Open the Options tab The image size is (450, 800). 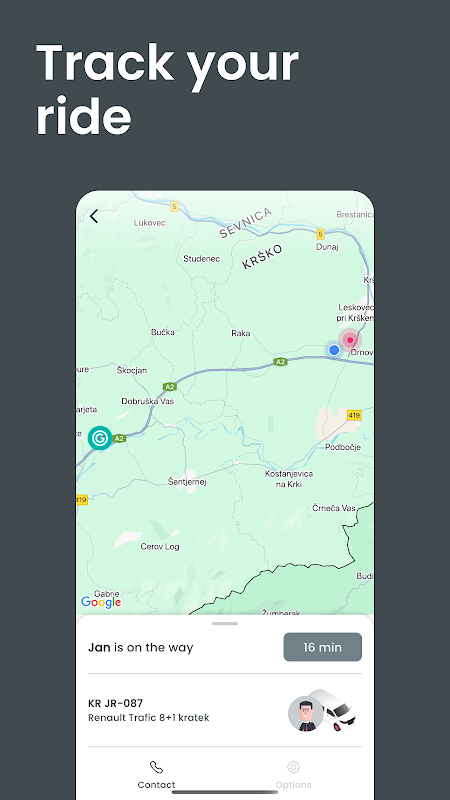point(293,774)
